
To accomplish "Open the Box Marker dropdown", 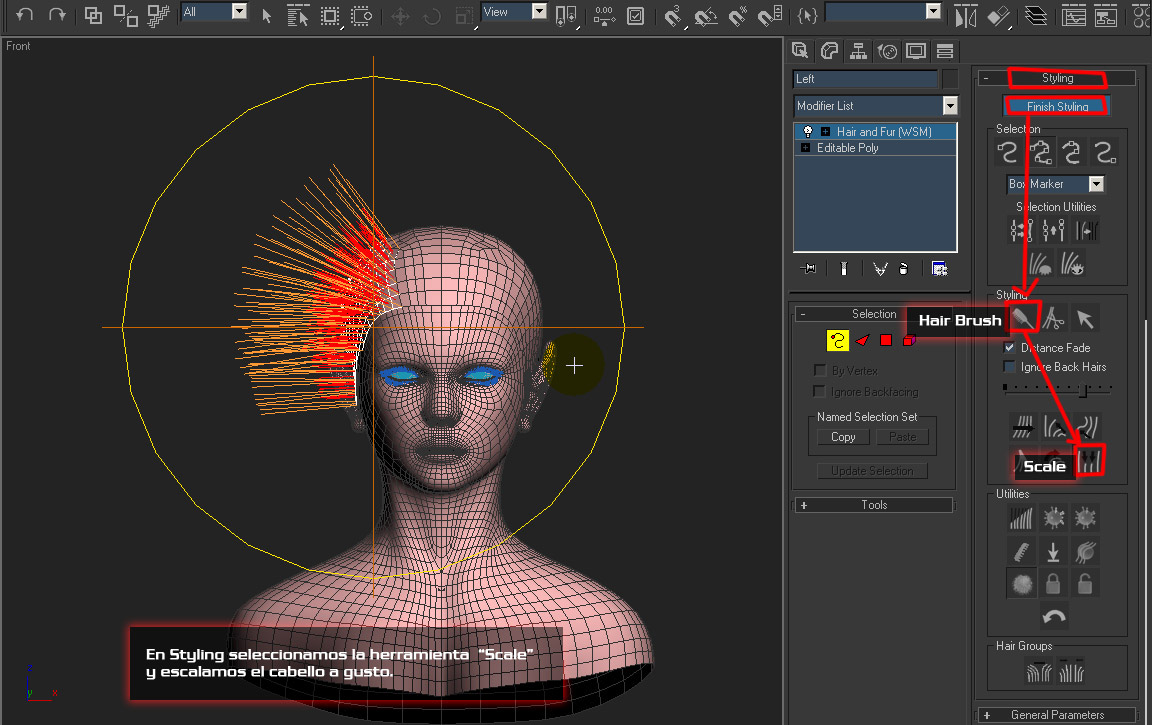I will [1096, 184].
